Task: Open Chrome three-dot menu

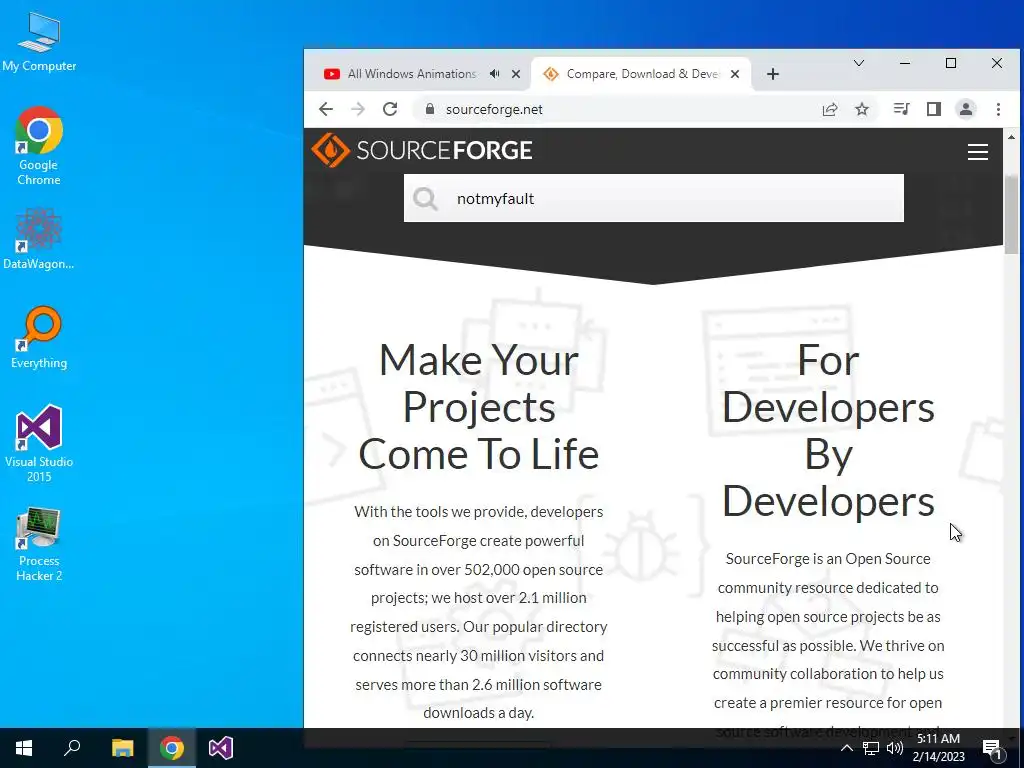Action: [x=999, y=109]
